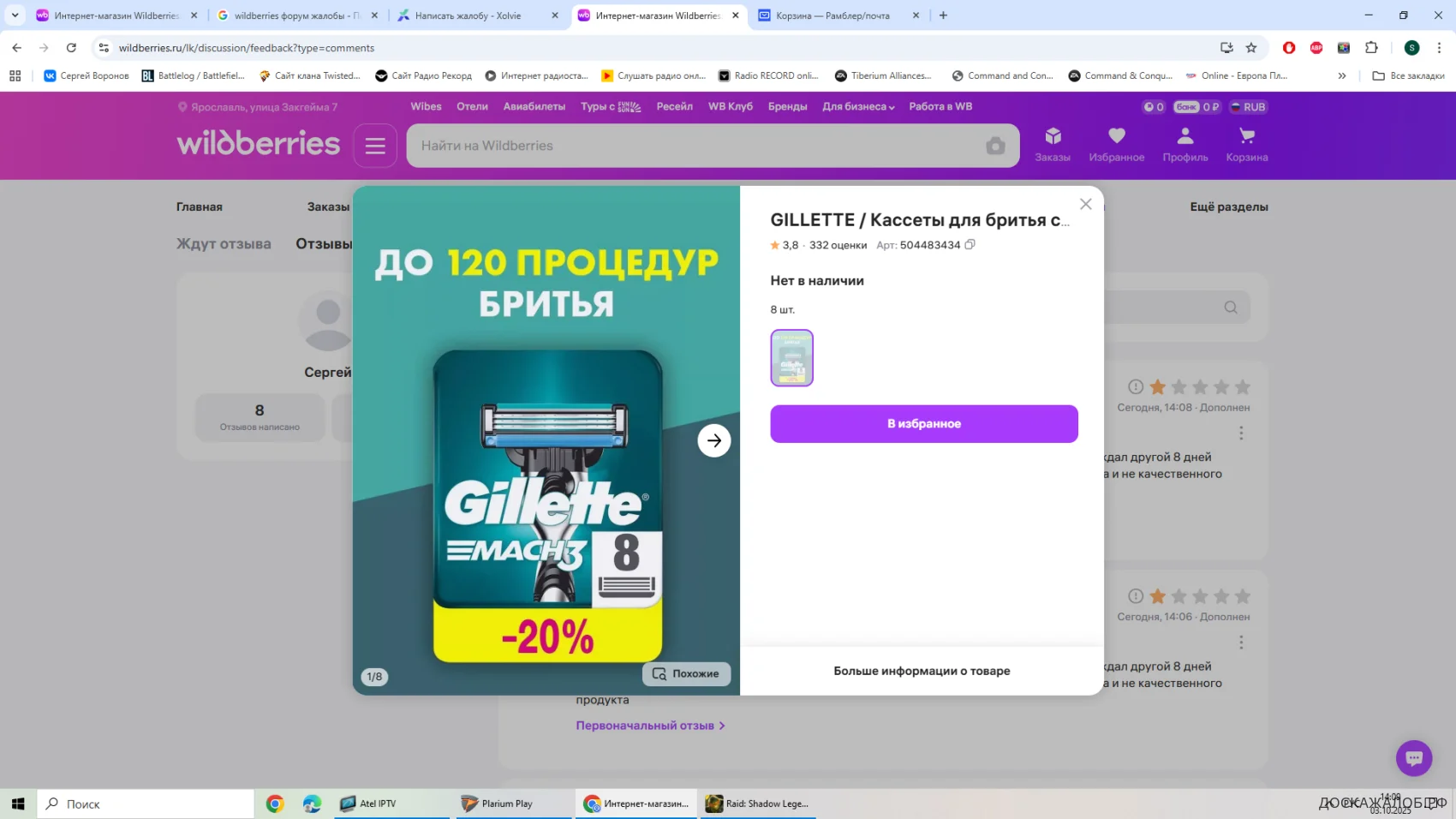Click the next image arrow in gallery
The image size is (1456, 819).
point(713,440)
